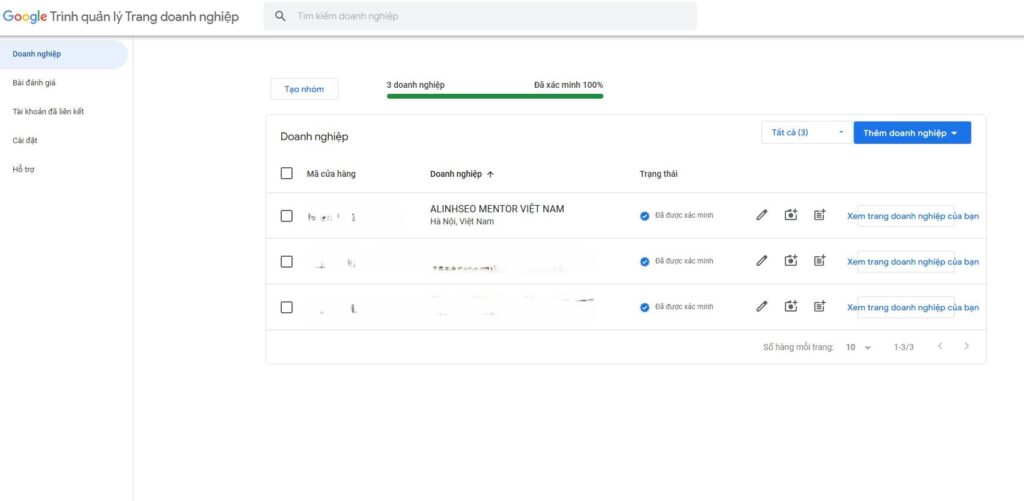
Task: Click the Trạng thái column header
Action: 658,174
